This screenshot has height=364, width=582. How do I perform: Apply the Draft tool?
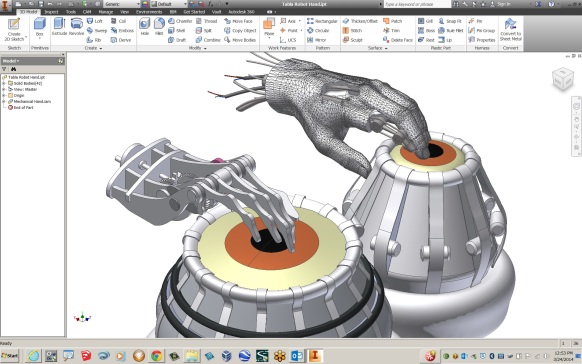(x=177, y=40)
